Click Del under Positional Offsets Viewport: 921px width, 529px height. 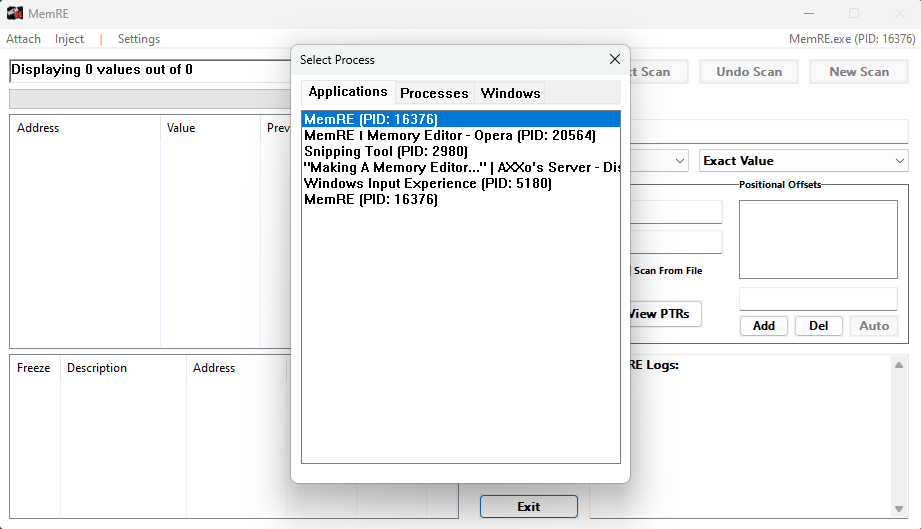pyautogui.click(x=818, y=326)
